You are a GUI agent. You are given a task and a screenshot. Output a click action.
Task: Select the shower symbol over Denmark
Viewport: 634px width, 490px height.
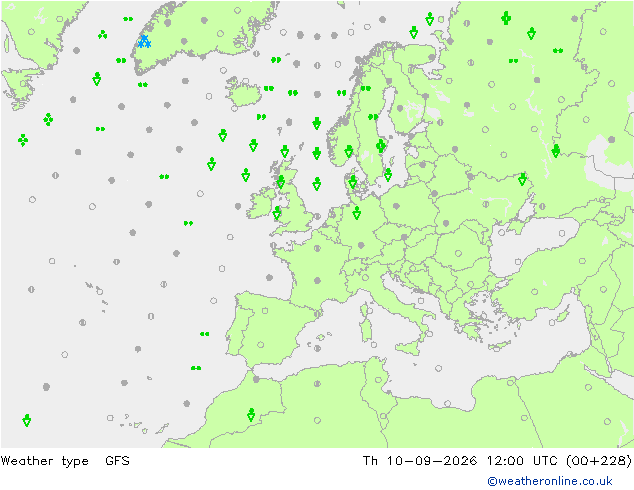click(353, 182)
